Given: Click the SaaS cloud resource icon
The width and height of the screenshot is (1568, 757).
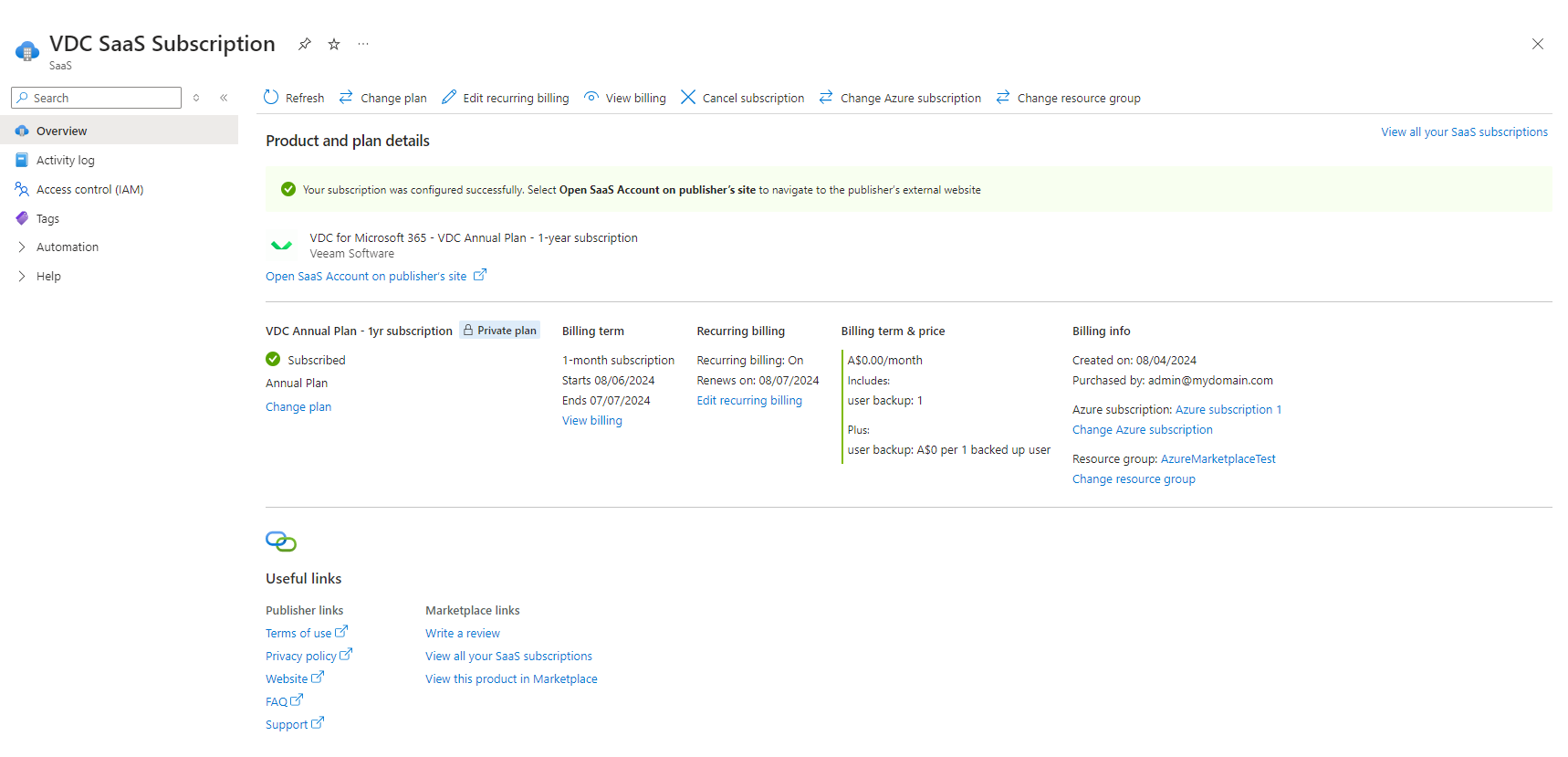Looking at the screenshot, I should [27, 51].
